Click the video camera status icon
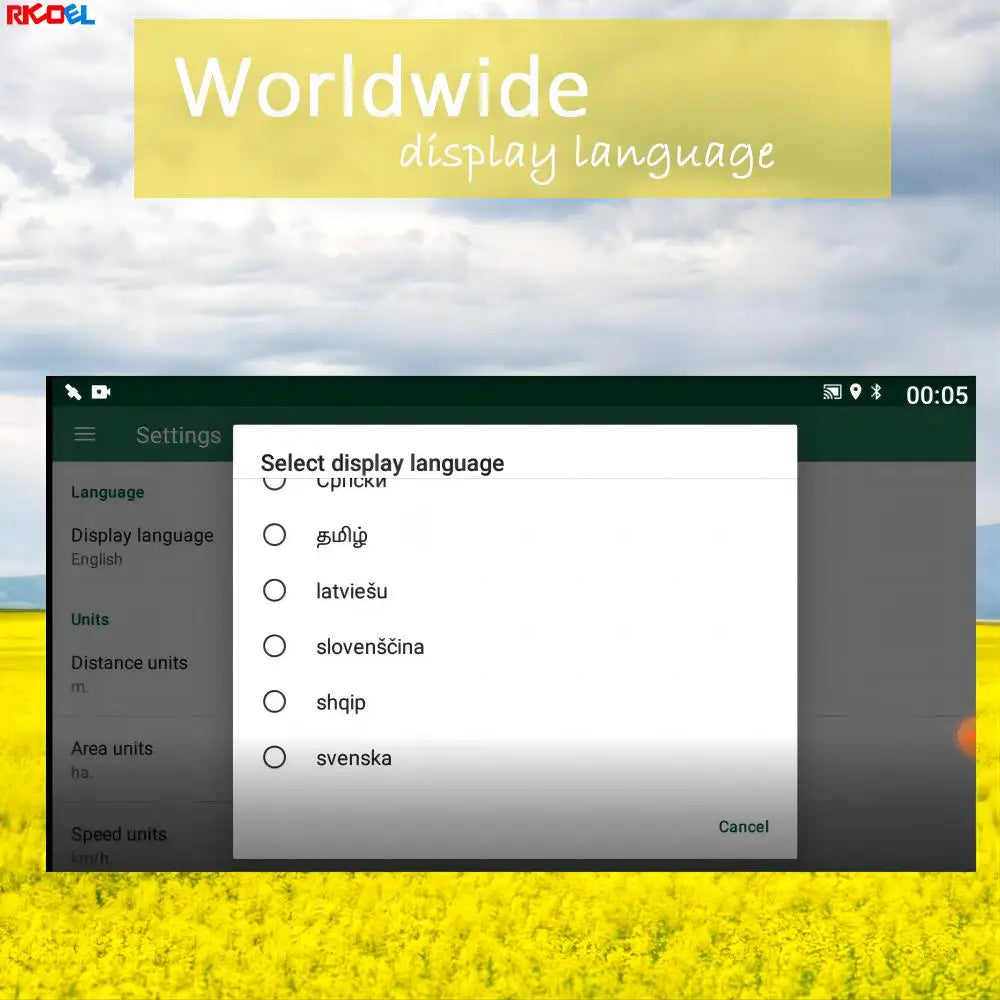 101,392
